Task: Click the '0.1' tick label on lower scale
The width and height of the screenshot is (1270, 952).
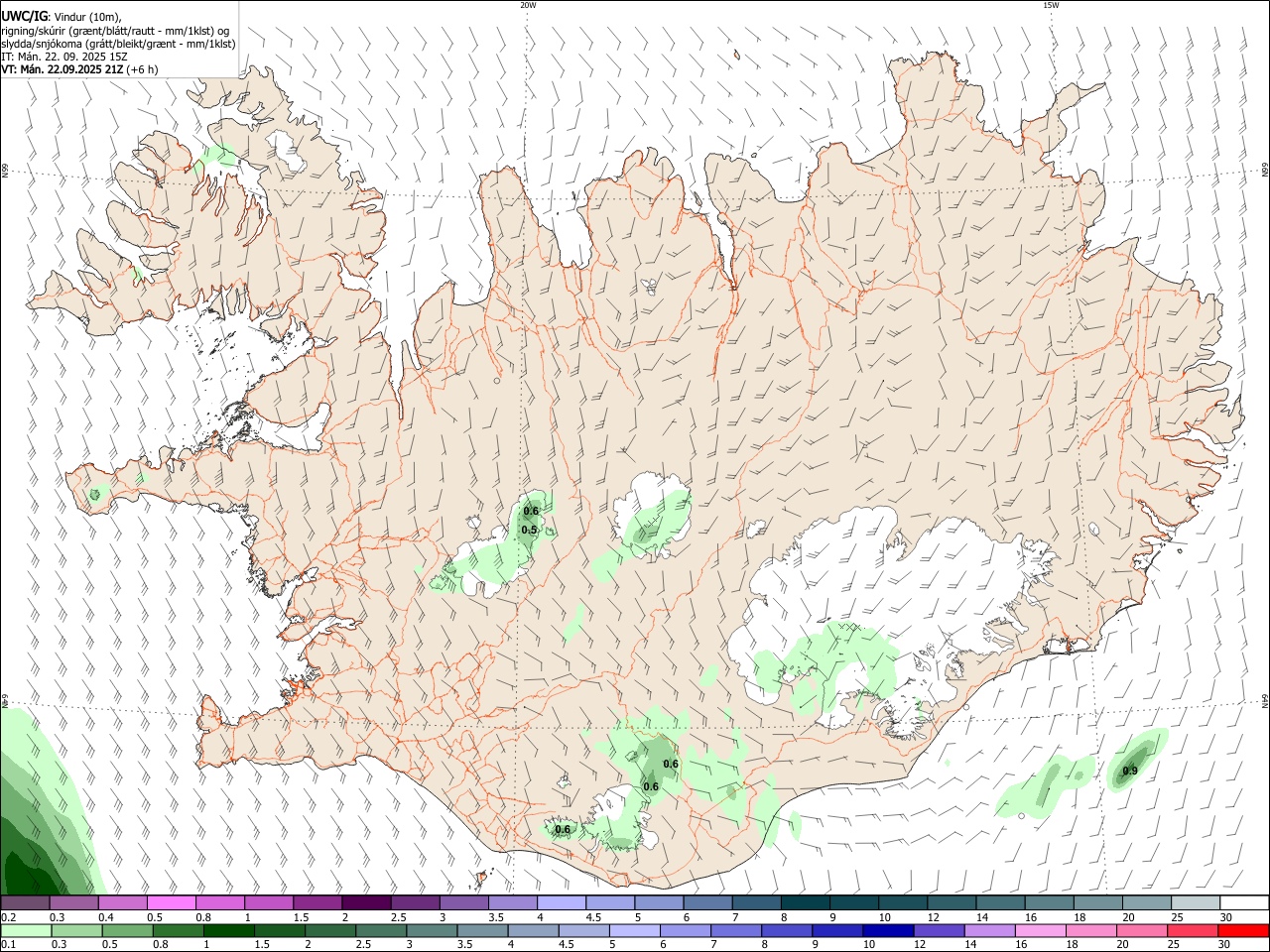Action: click(x=8, y=944)
